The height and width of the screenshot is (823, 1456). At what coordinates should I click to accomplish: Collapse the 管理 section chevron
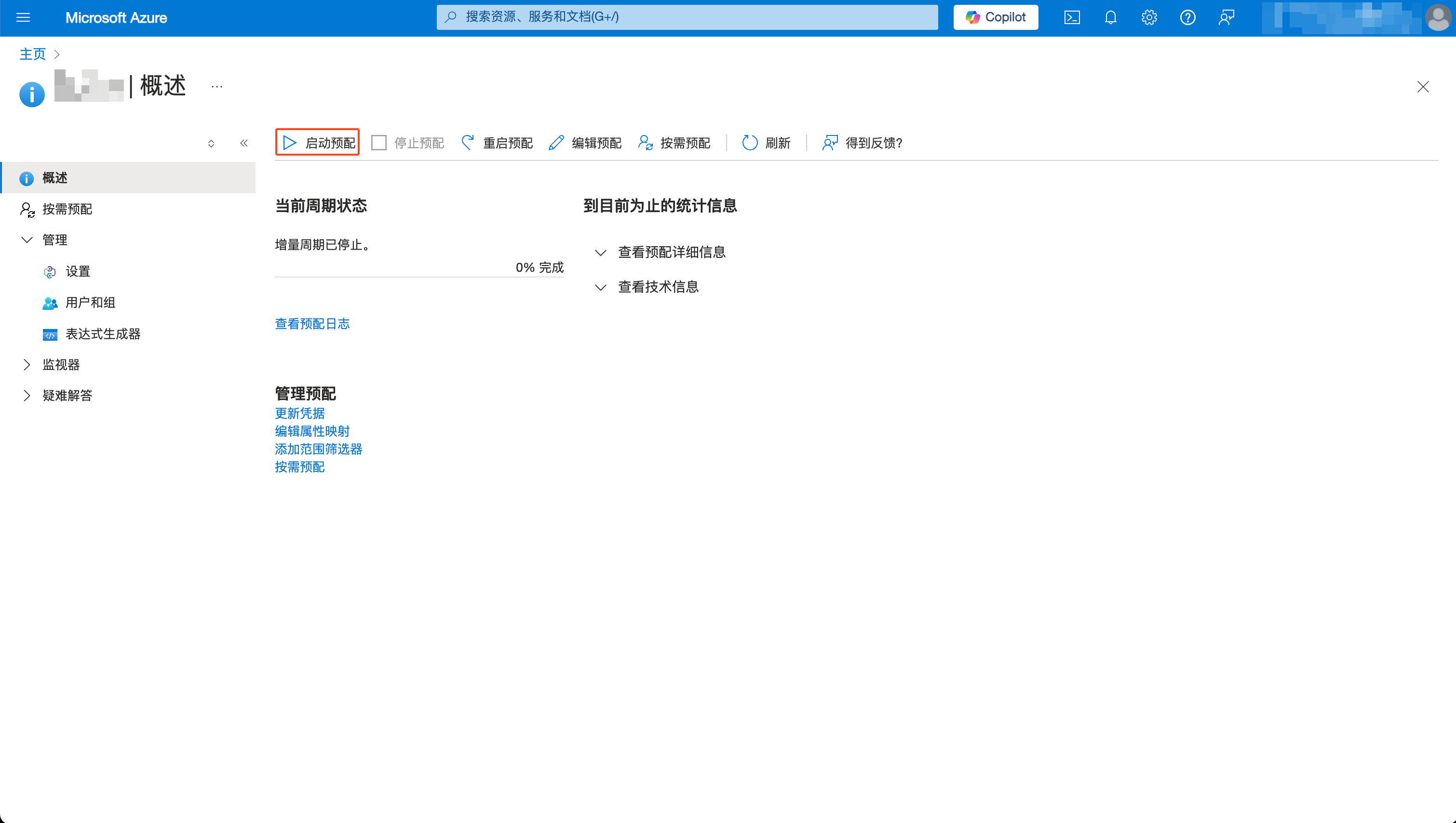[27, 239]
